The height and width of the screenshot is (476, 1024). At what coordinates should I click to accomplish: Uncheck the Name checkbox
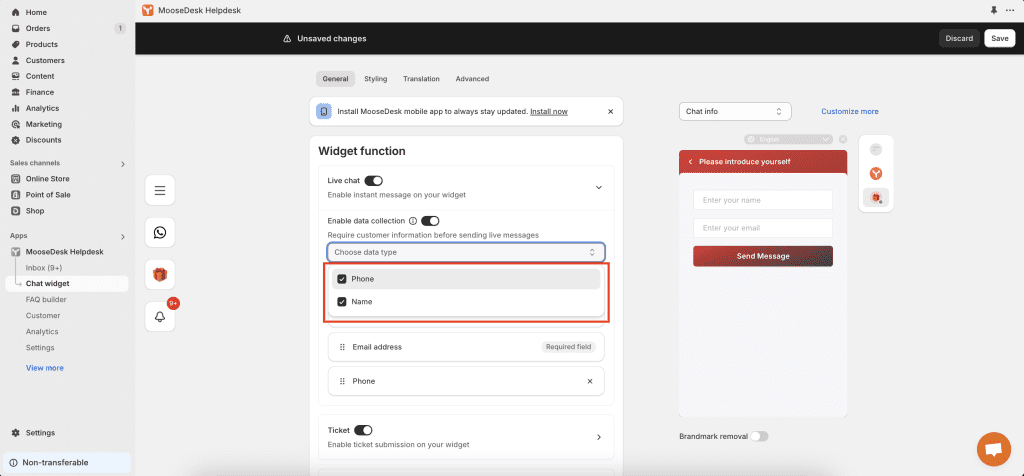pos(342,302)
